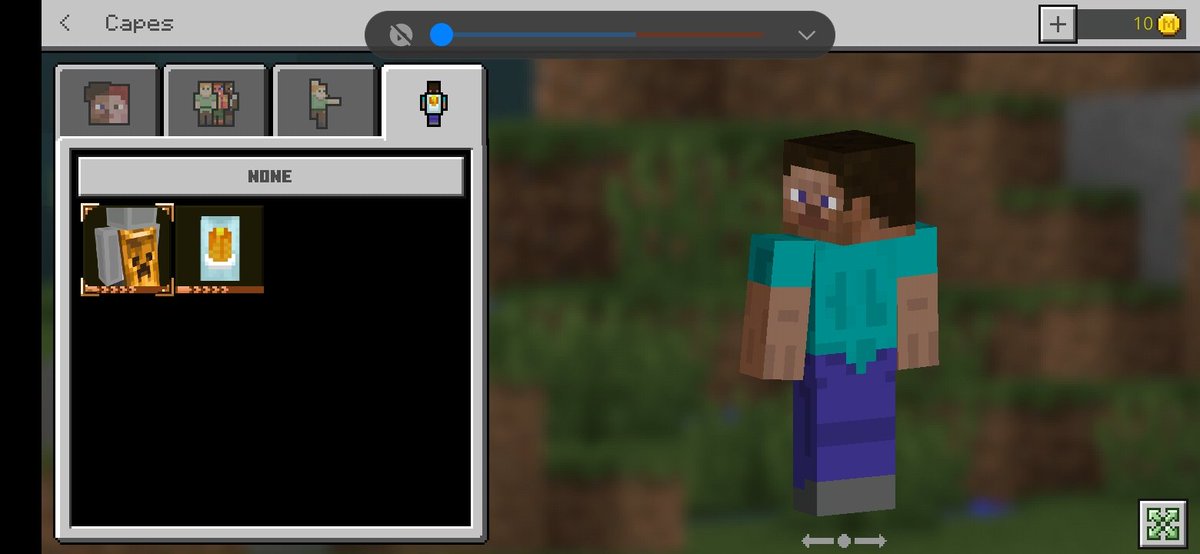Choose the NONE cape option
This screenshot has height=554, width=1200.
tap(271, 176)
